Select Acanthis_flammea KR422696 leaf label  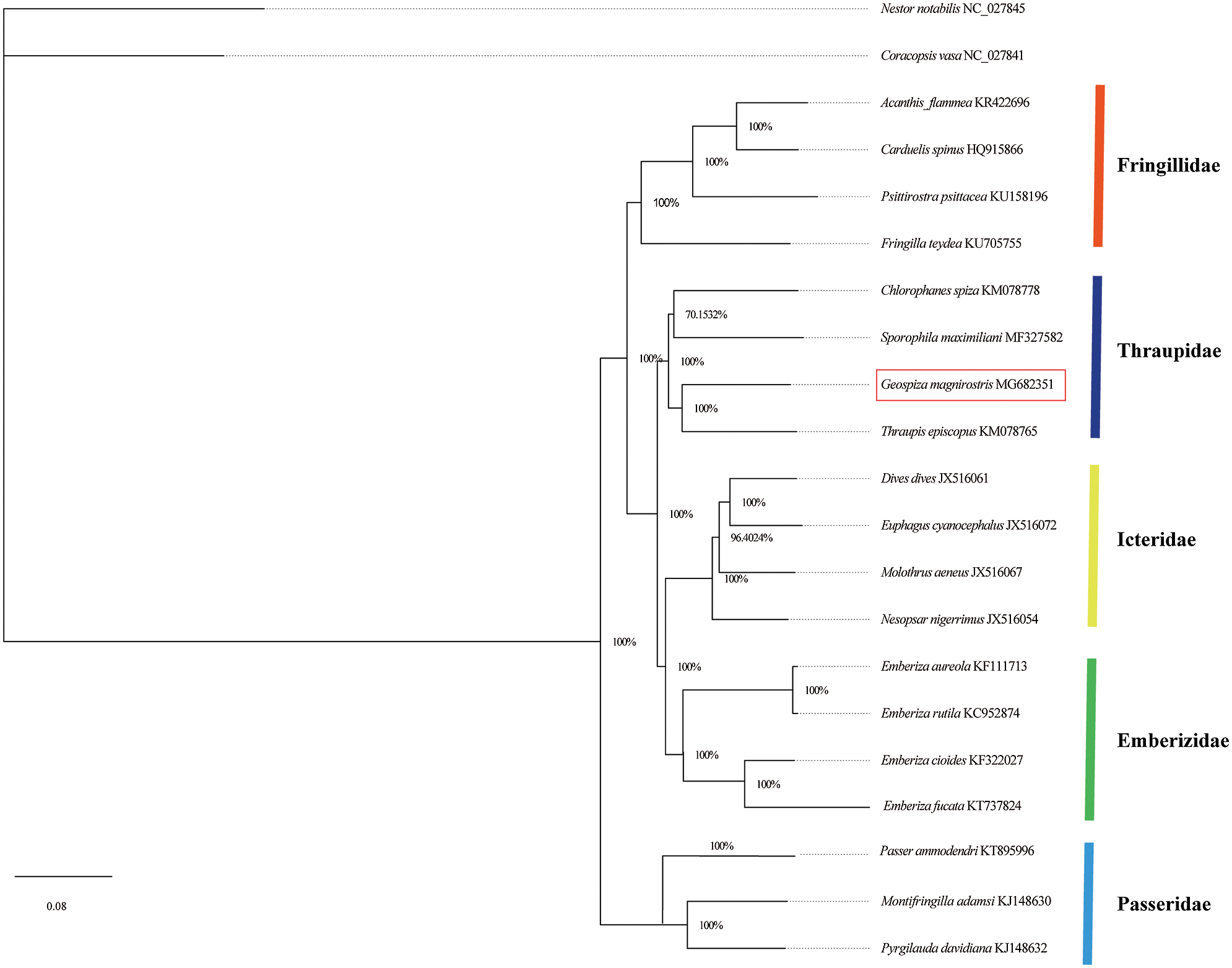click(955, 103)
